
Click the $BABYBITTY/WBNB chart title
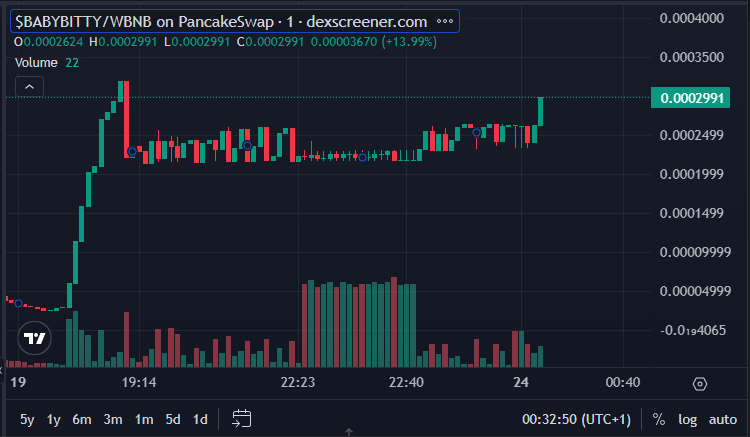coord(221,22)
